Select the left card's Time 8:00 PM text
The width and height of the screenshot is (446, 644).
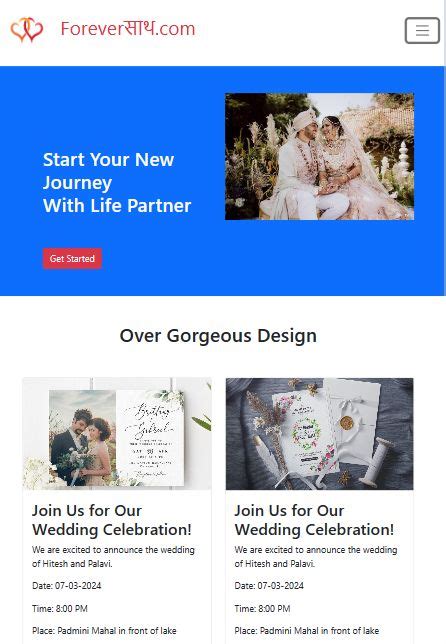pos(60,608)
